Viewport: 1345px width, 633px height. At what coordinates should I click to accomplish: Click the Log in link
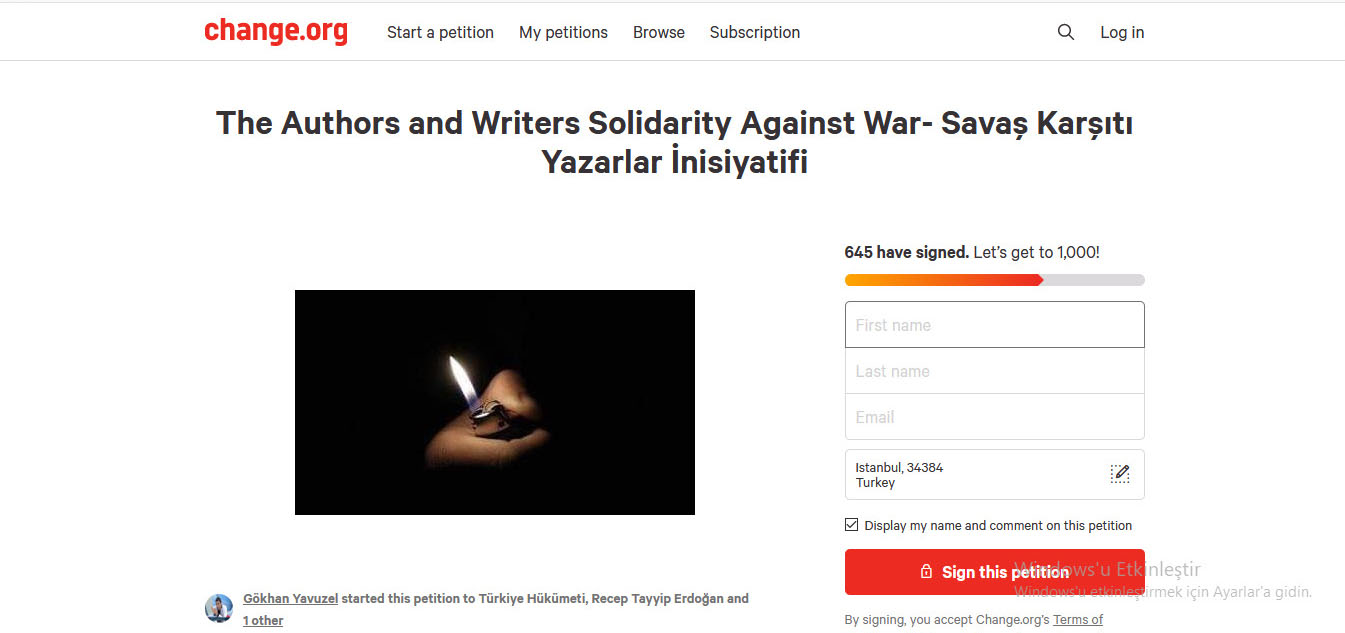1122,32
